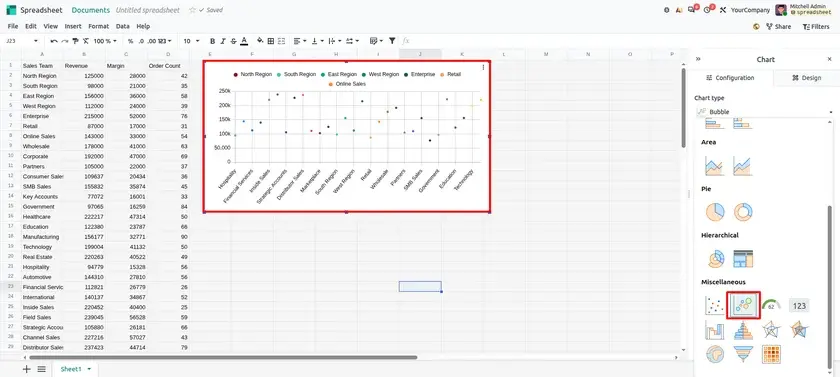Viewport: 840px width, 377px height.
Task: Open the list of all sheets
Action: [42, 369]
